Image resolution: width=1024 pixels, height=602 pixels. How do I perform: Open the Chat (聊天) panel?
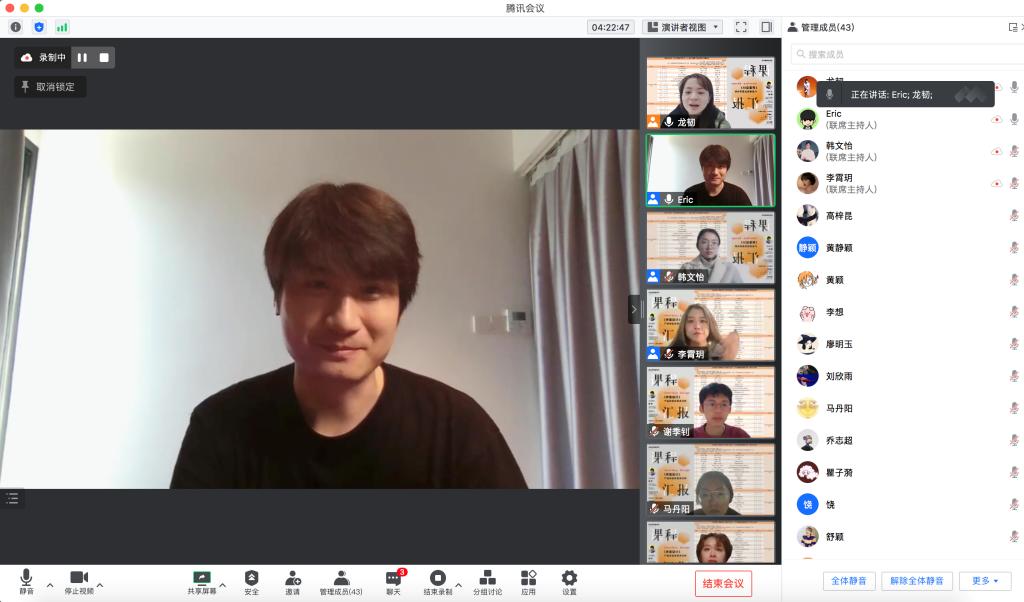tap(393, 581)
